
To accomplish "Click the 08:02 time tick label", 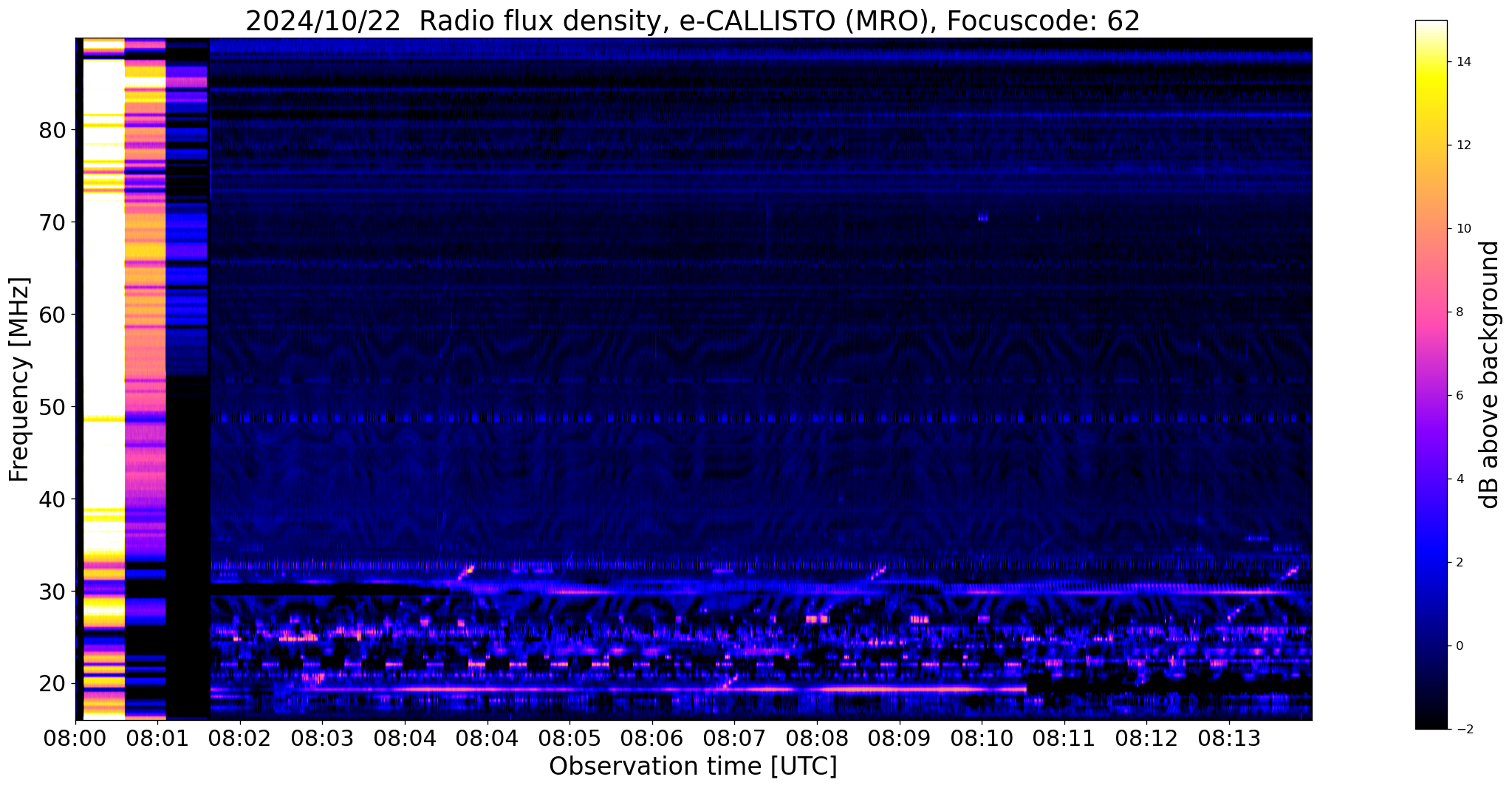I will click(239, 738).
